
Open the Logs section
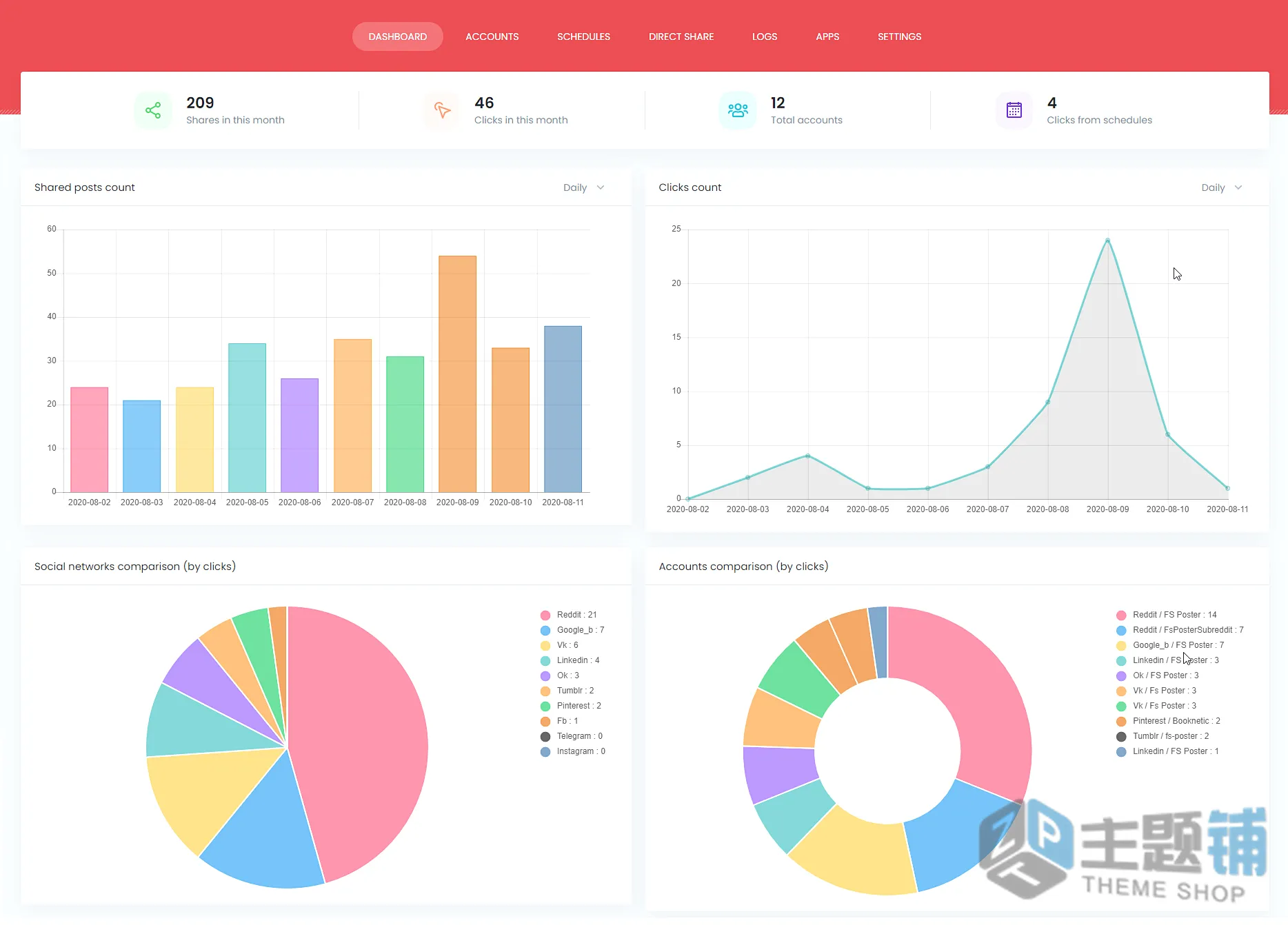point(765,37)
